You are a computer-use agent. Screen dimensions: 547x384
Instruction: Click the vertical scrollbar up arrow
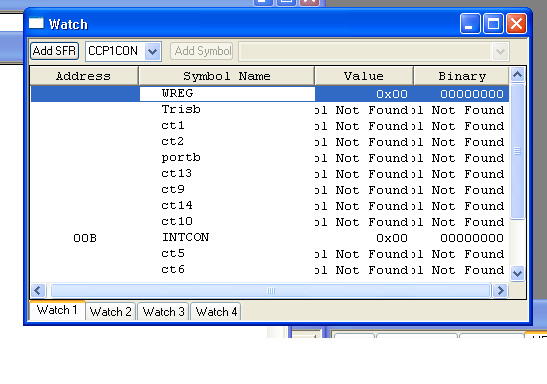517,75
